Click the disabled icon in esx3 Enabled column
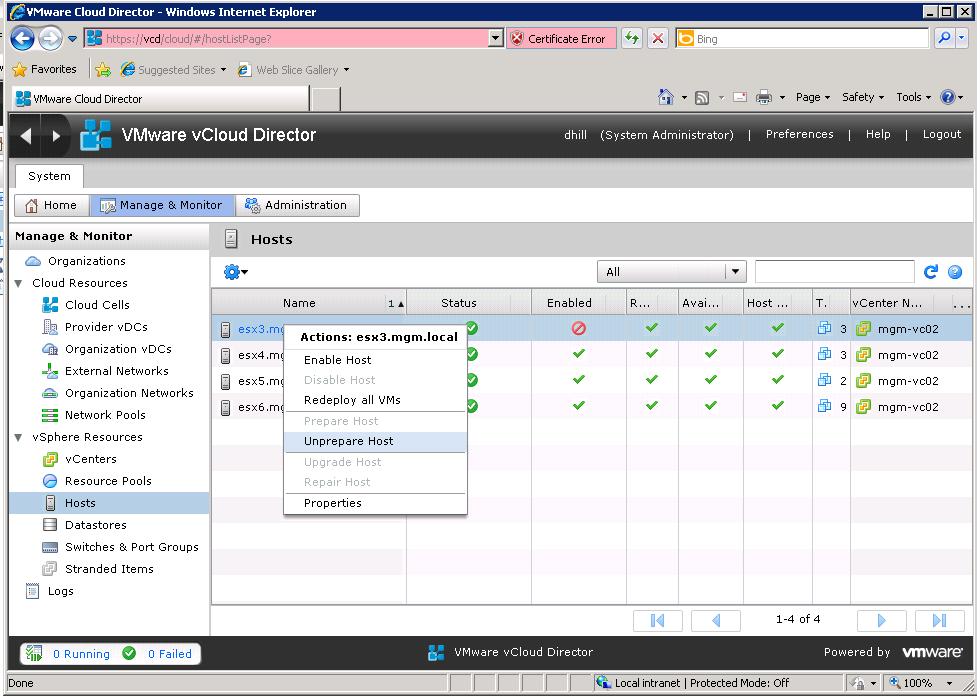Screen dimensions: 977x696 tap(579, 328)
